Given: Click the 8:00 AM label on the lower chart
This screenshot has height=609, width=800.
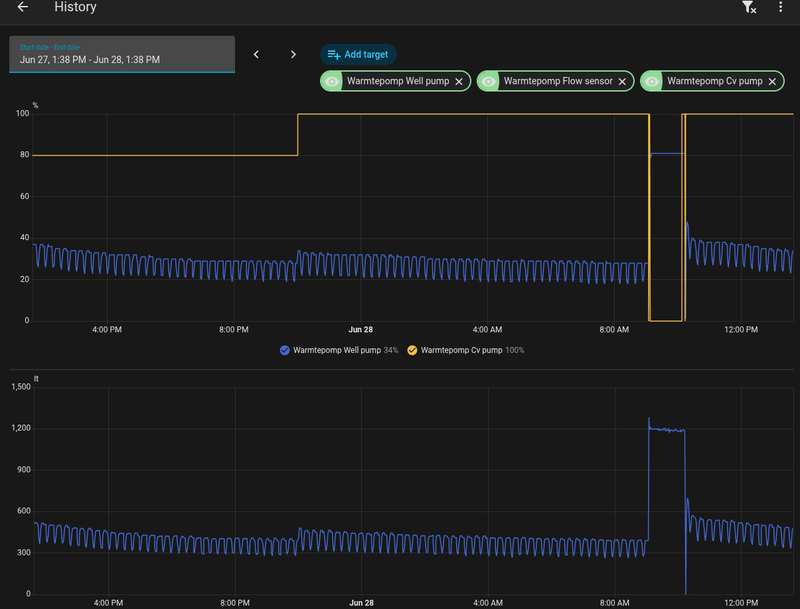Looking at the screenshot, I should (614, 603).
